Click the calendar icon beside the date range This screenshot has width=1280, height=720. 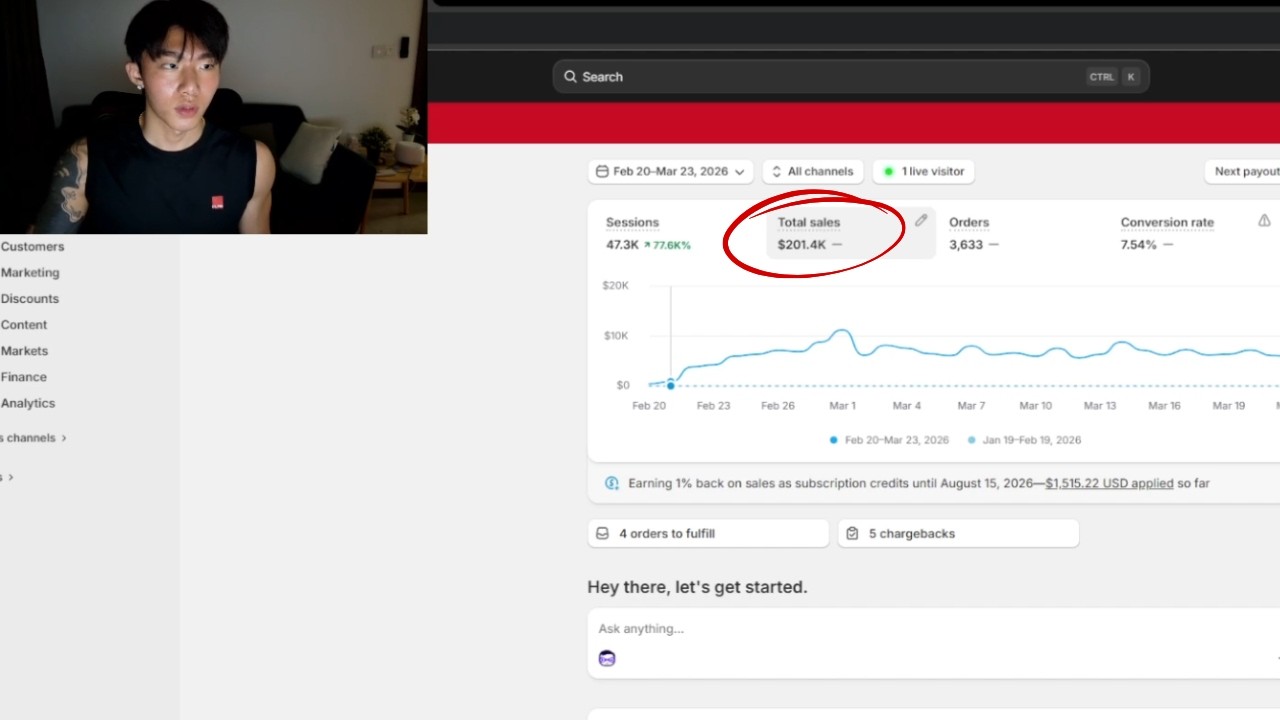click(x=602, y=171)
